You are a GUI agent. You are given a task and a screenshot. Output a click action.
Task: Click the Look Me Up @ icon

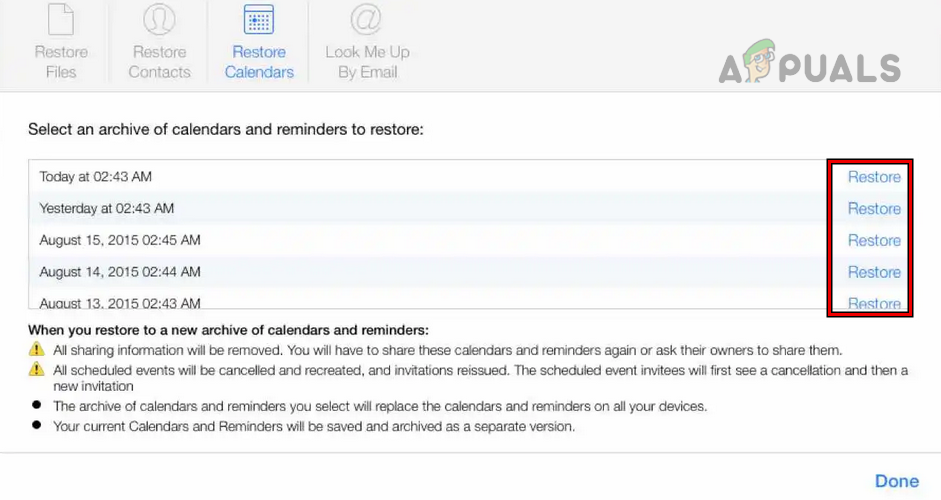coord(367,18)
